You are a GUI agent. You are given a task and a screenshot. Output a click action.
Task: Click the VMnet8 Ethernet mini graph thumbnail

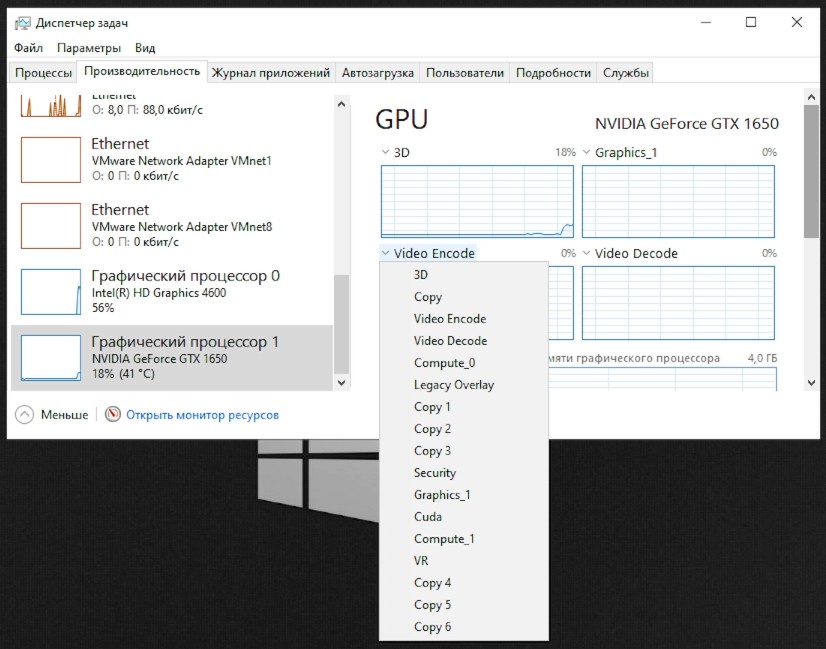pos(51,225)
